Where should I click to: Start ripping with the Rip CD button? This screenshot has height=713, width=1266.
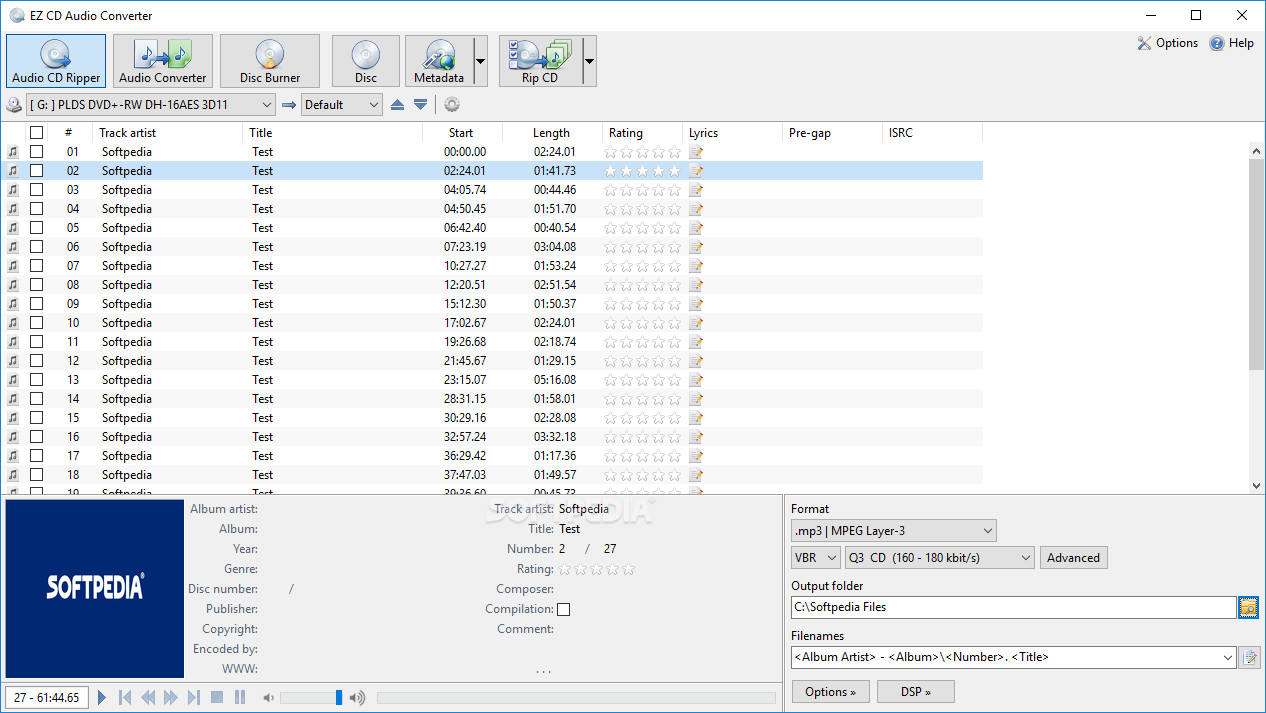point(540,61)
